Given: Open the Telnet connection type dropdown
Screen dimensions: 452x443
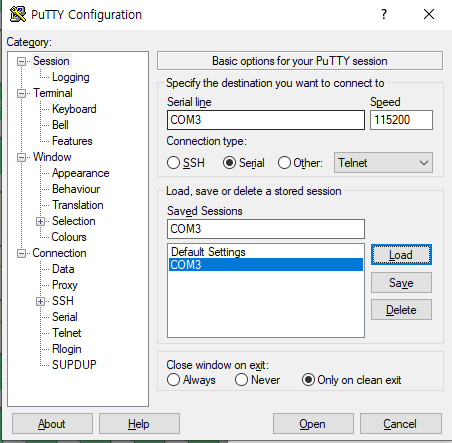Looking at the screenshot, I should coord(383,163).
